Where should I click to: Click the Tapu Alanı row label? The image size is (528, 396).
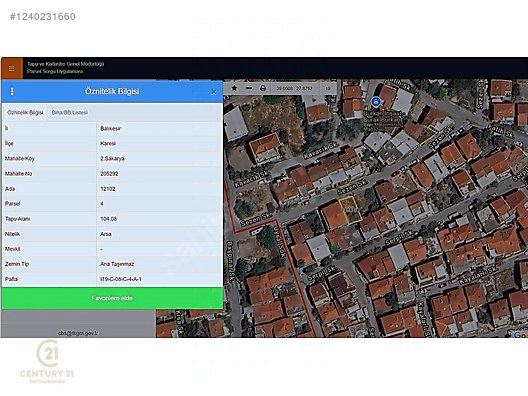pos(17,219)
